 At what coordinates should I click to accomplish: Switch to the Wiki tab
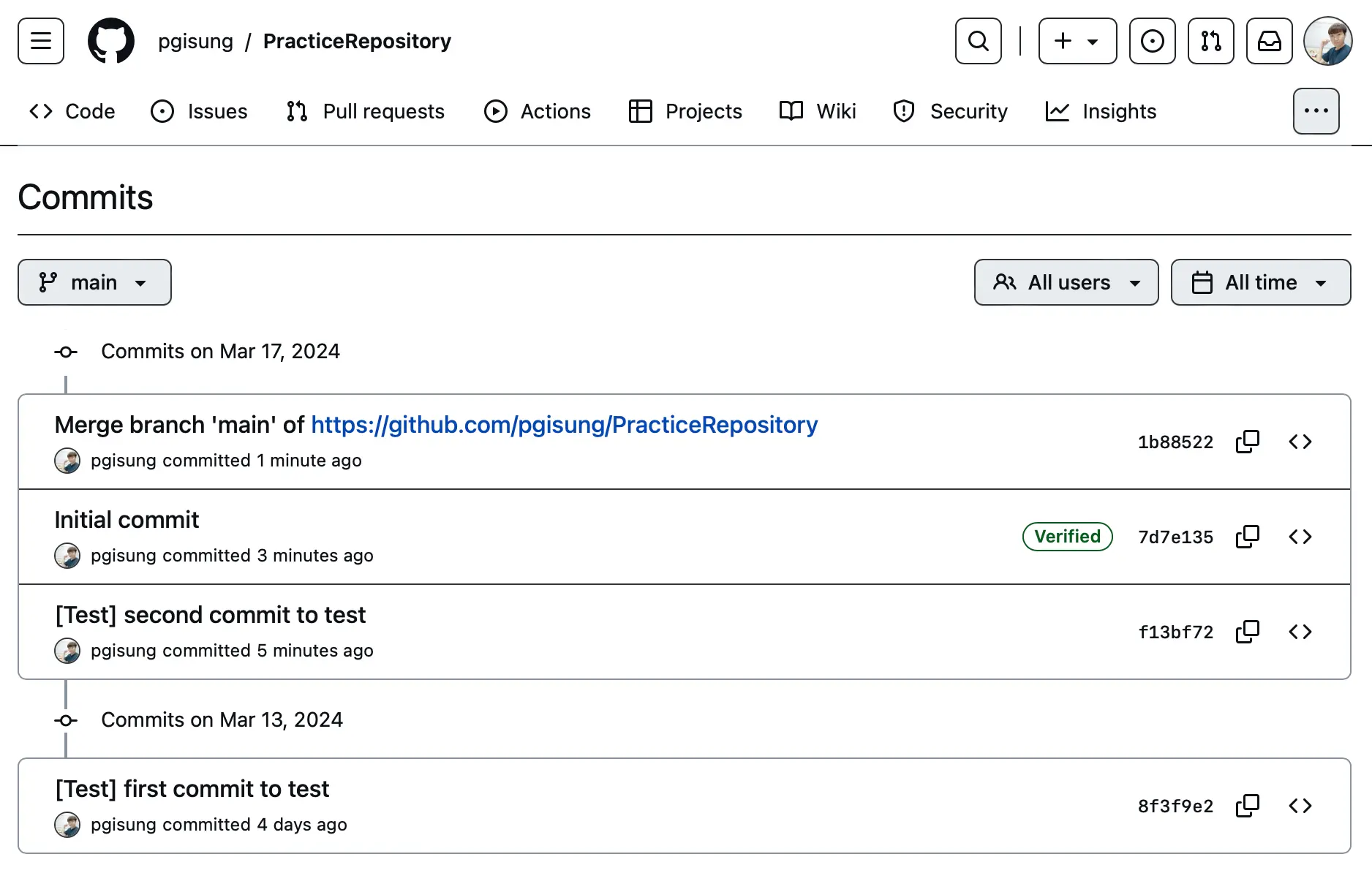818,111
